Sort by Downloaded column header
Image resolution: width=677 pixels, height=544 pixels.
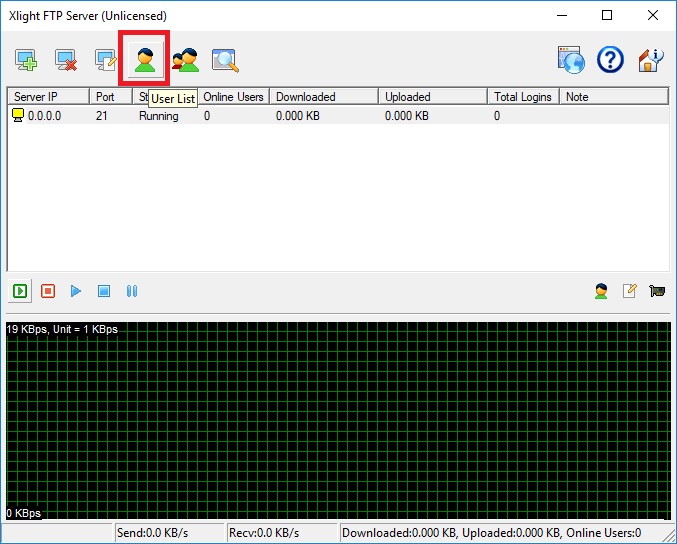tap(324, 97)
